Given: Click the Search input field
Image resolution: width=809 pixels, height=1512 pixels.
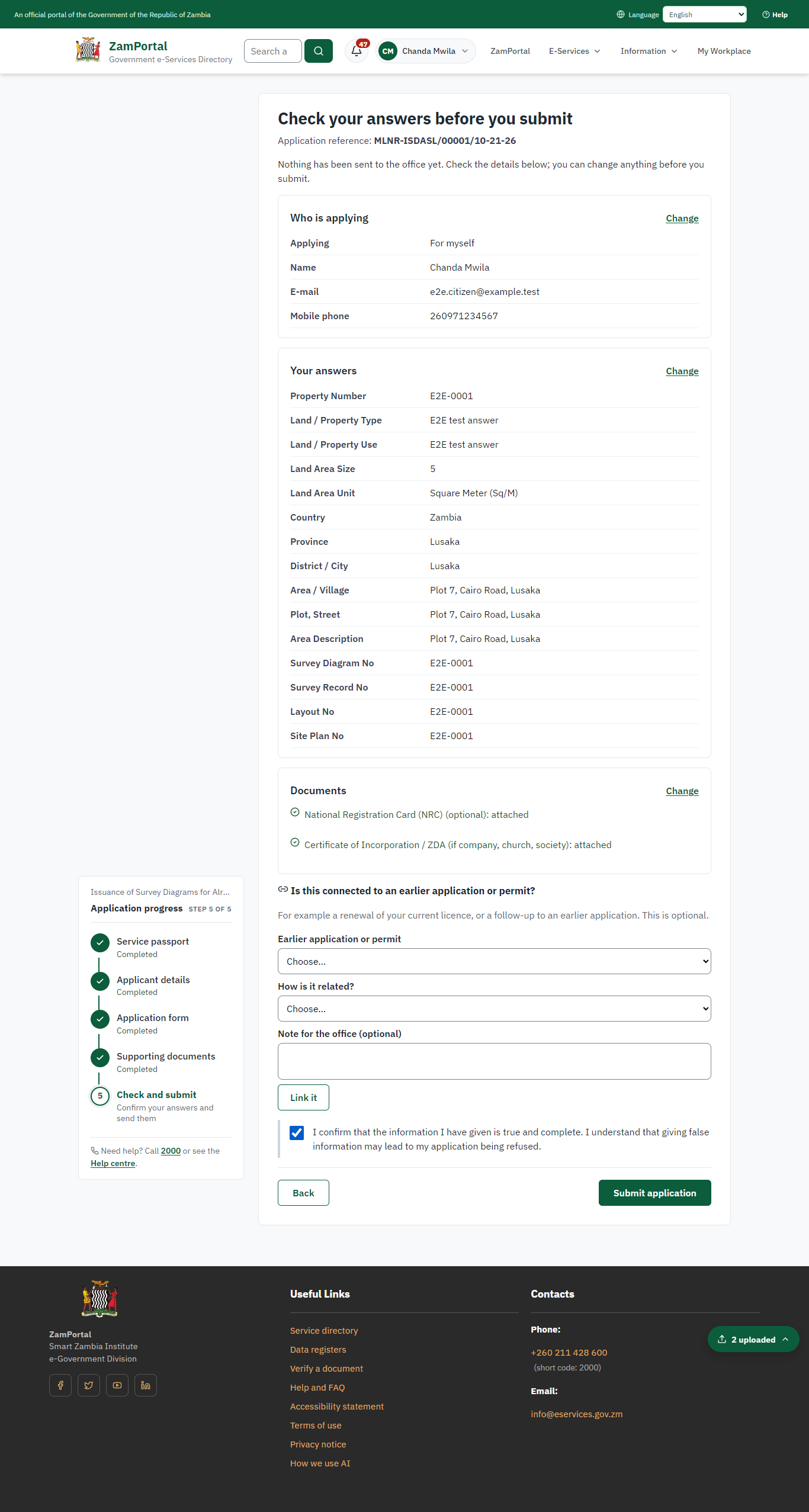Looking at the screenshot, I should click(273, 51).
